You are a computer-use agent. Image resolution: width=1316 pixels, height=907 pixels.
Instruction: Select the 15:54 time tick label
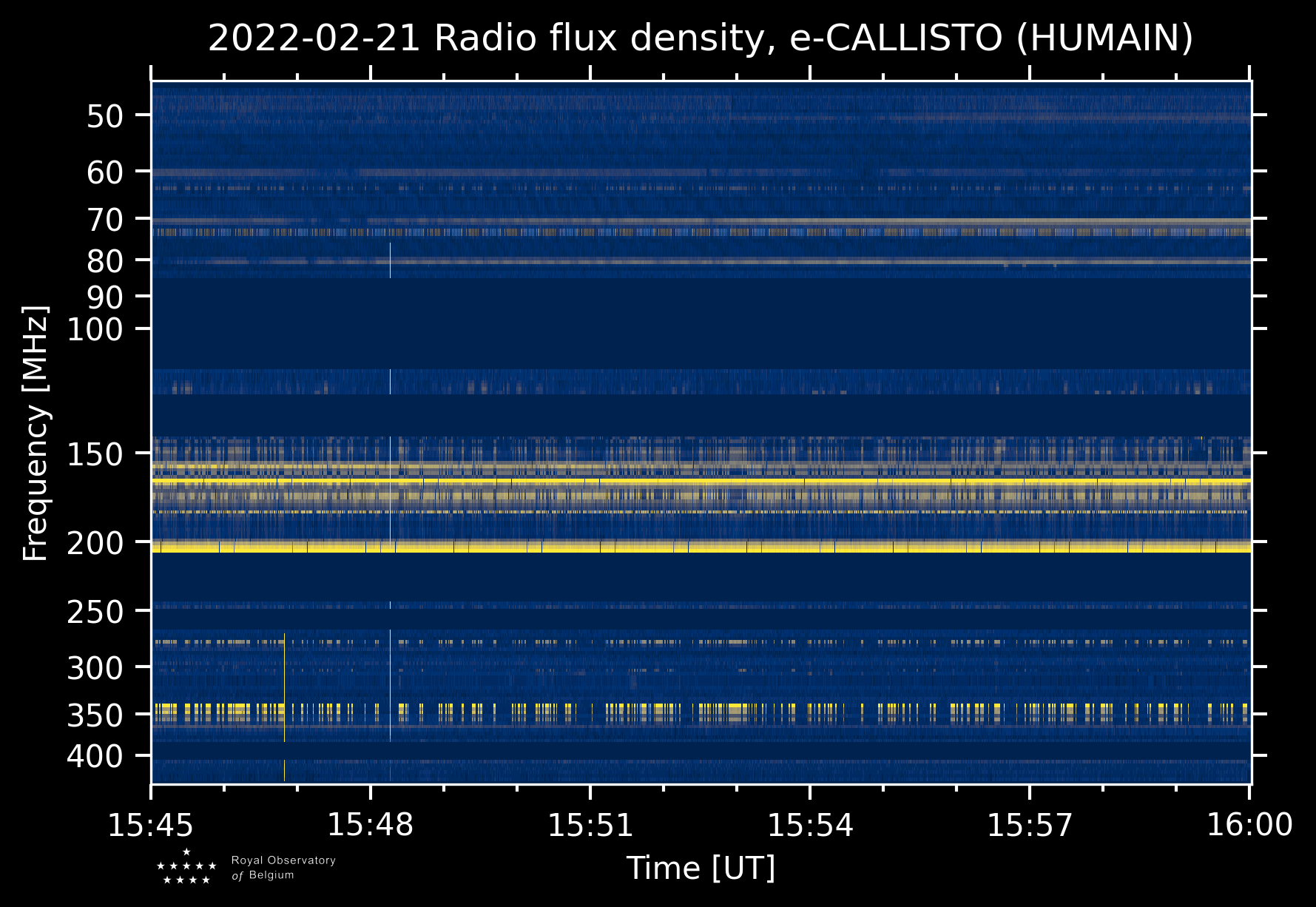coord(810,825)
